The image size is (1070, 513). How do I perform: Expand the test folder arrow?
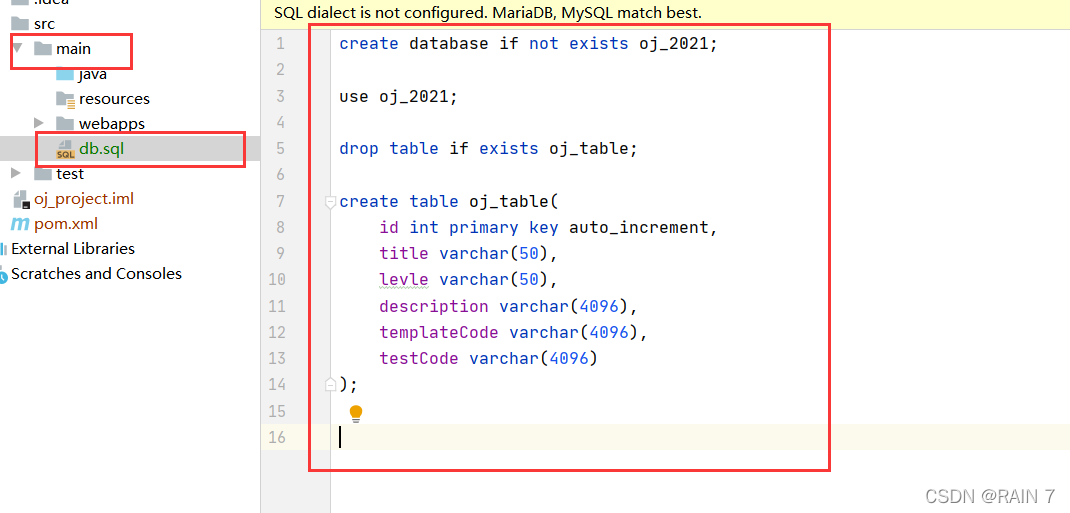pos(16,173)
